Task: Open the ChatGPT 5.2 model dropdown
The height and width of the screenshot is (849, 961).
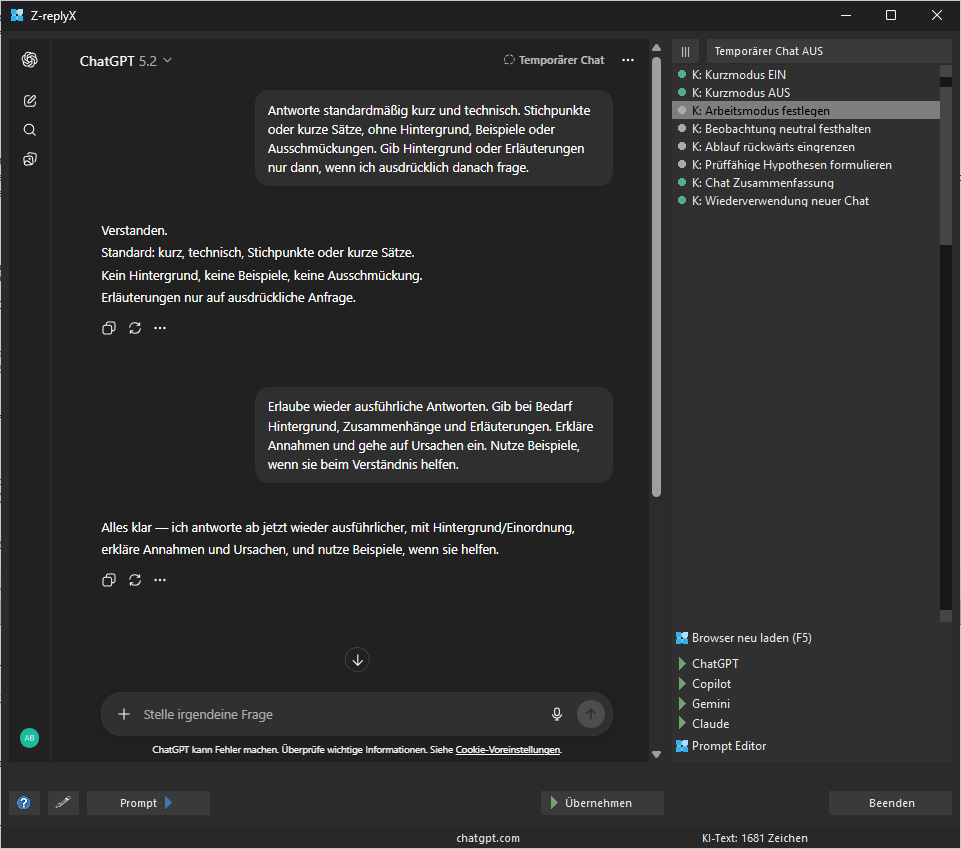Action: 126,61
